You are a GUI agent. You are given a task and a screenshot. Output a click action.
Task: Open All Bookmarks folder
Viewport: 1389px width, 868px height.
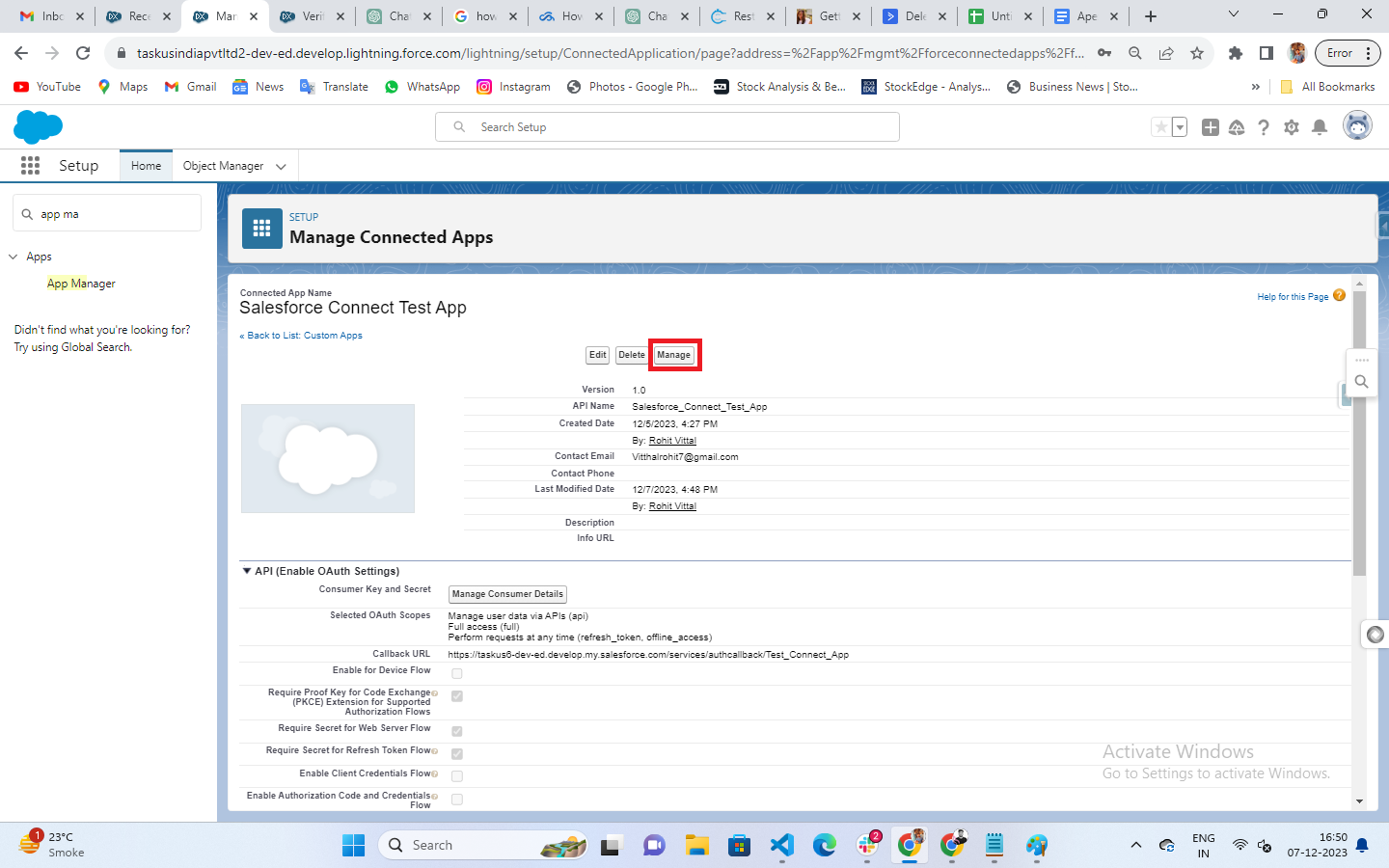pyautogui.click(x=1327, y=87)
